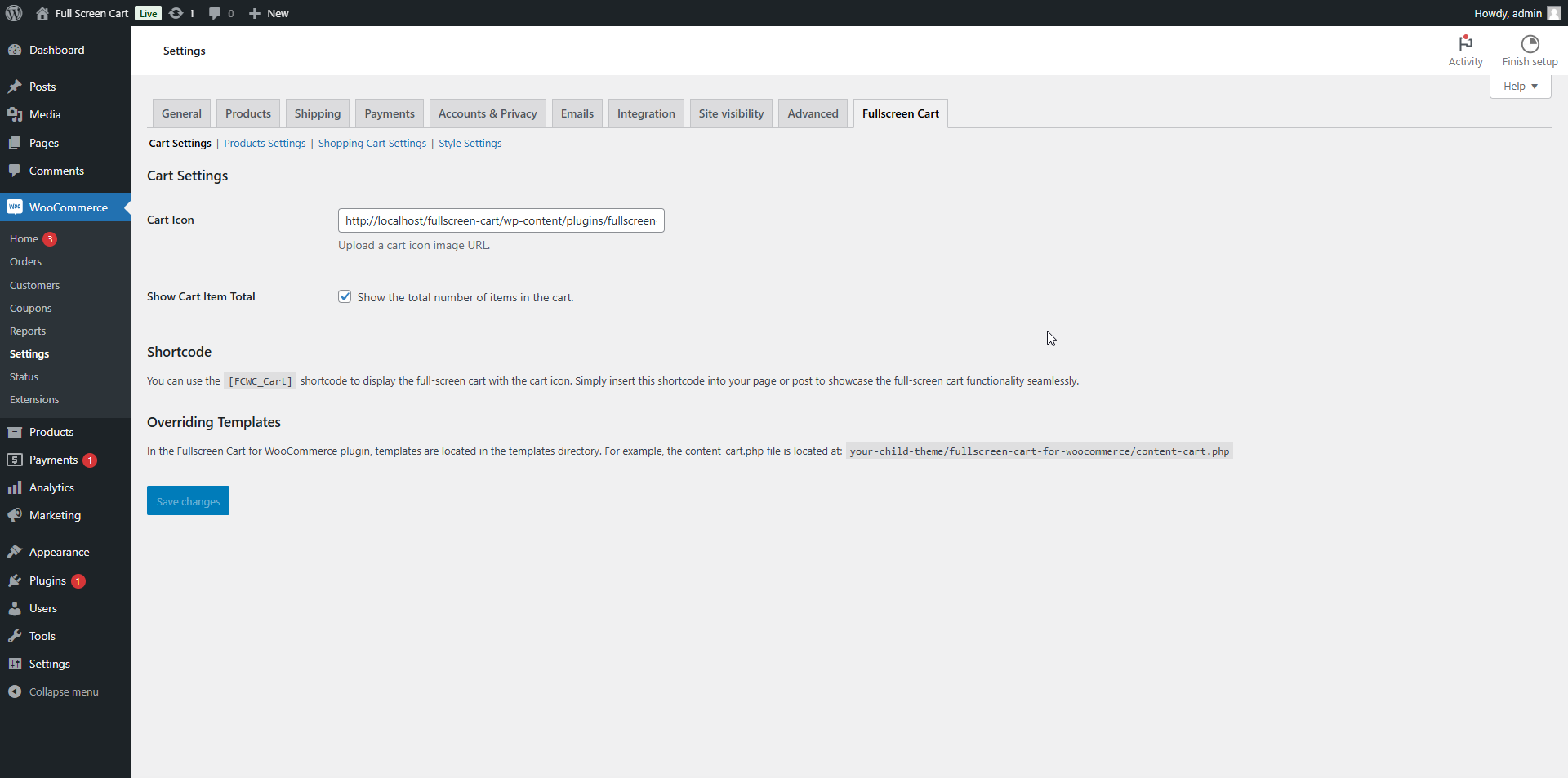
Task: Toggle Show Cart Item Total checkbox
Action: tap(345, 296)
